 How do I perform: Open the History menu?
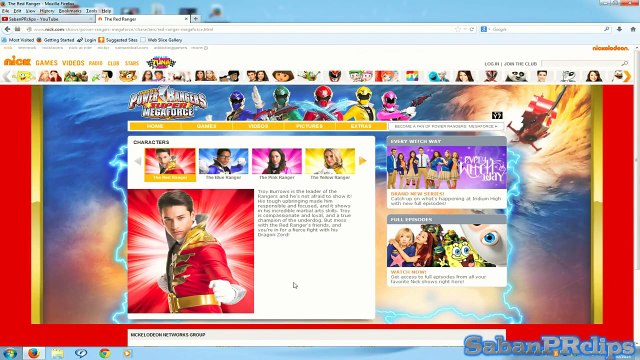[x=47, y=11]
